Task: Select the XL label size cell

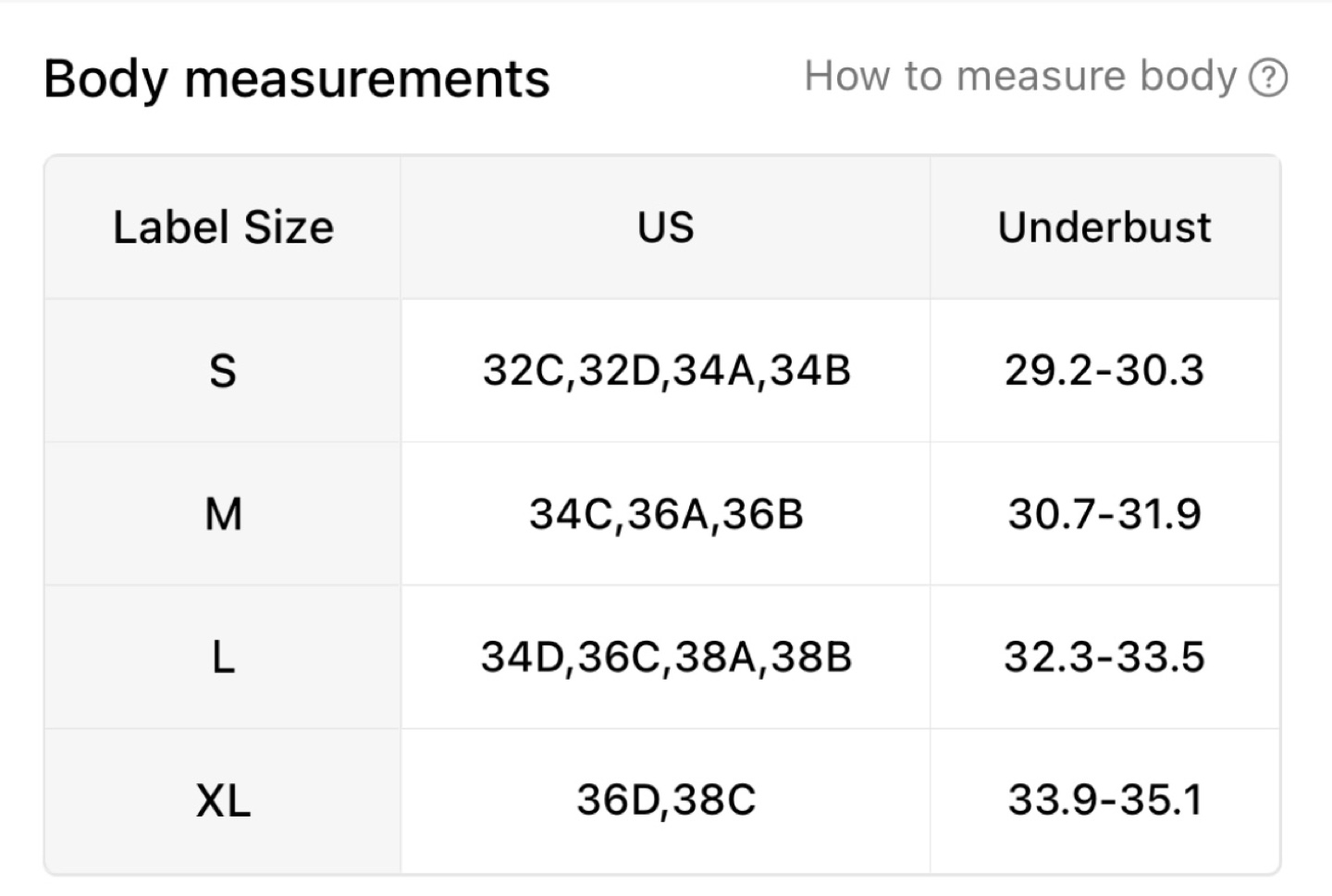Action: click(223, 800)
